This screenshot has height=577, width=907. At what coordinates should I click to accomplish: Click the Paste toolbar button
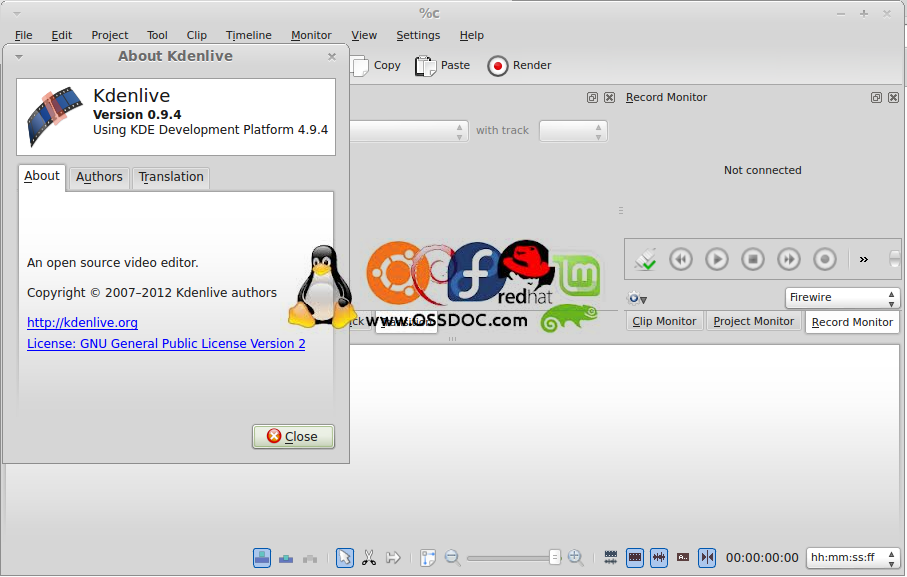443,65
